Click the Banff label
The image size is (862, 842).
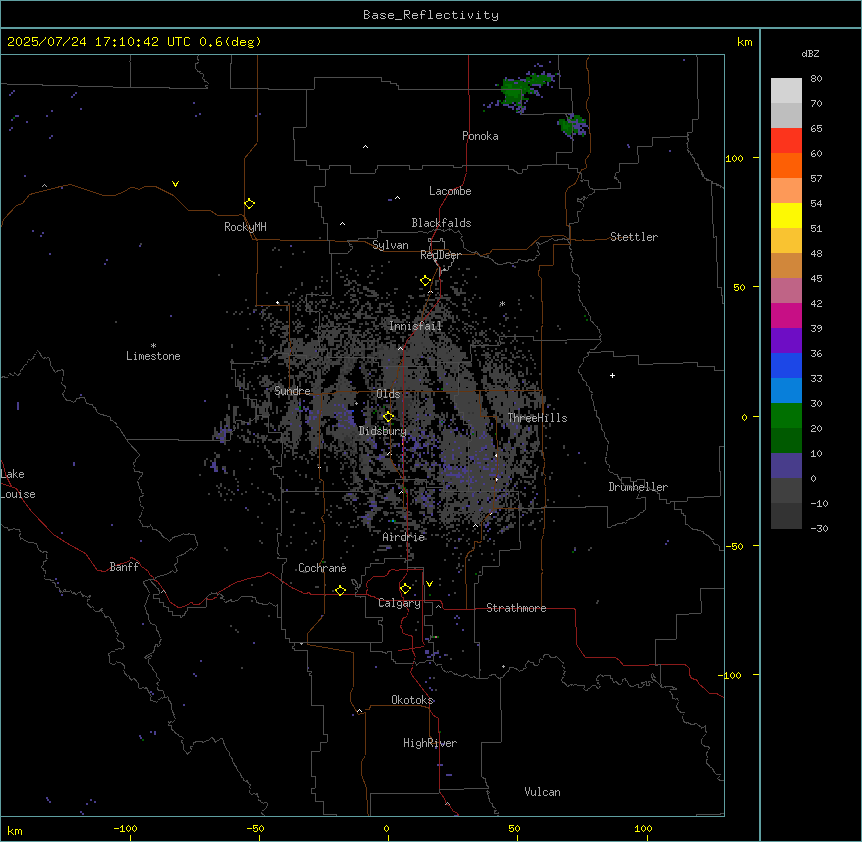pos(124,567)
